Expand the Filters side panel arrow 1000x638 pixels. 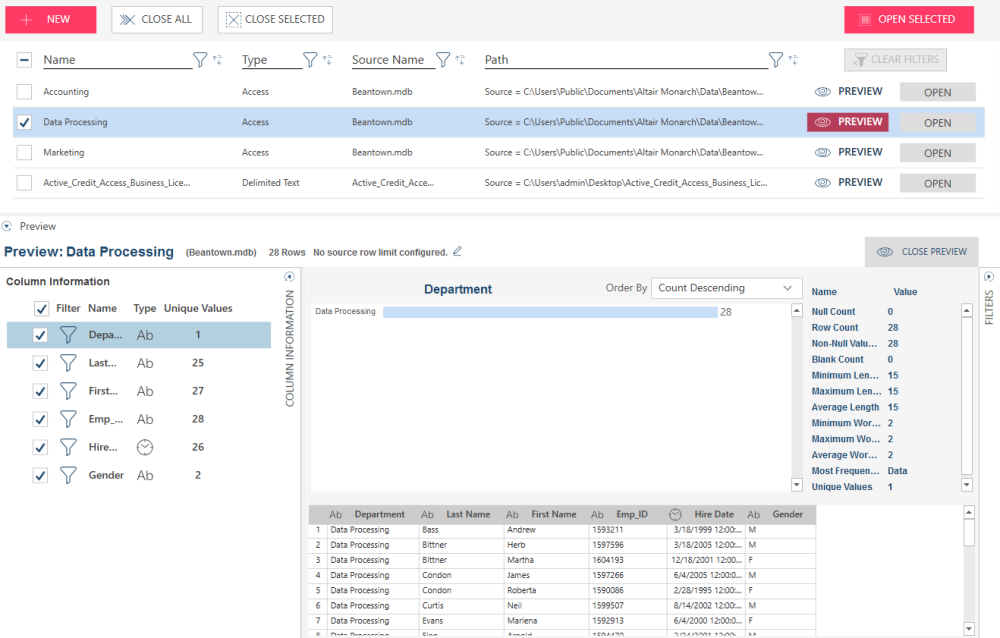[988, 277]
